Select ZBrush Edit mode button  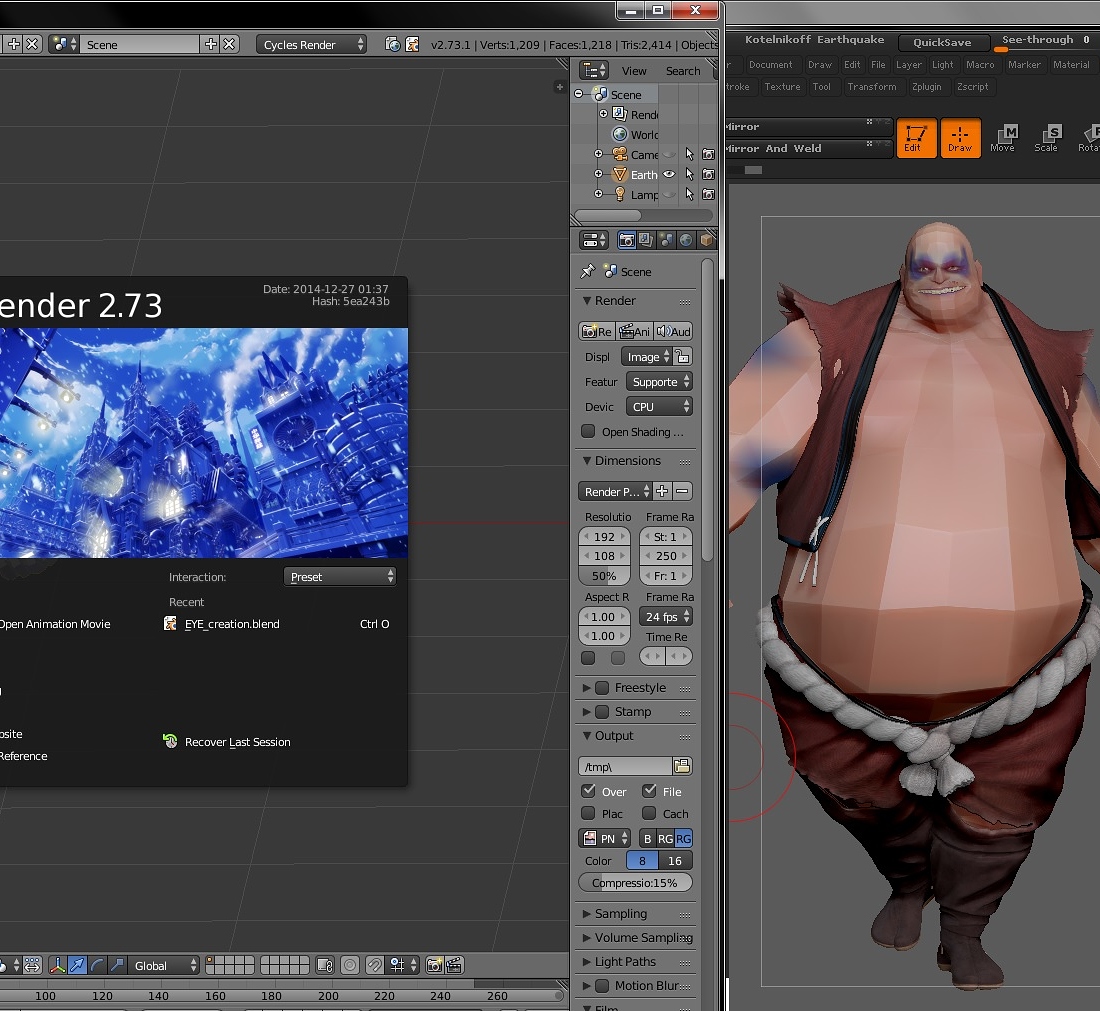tap(916, 138)
